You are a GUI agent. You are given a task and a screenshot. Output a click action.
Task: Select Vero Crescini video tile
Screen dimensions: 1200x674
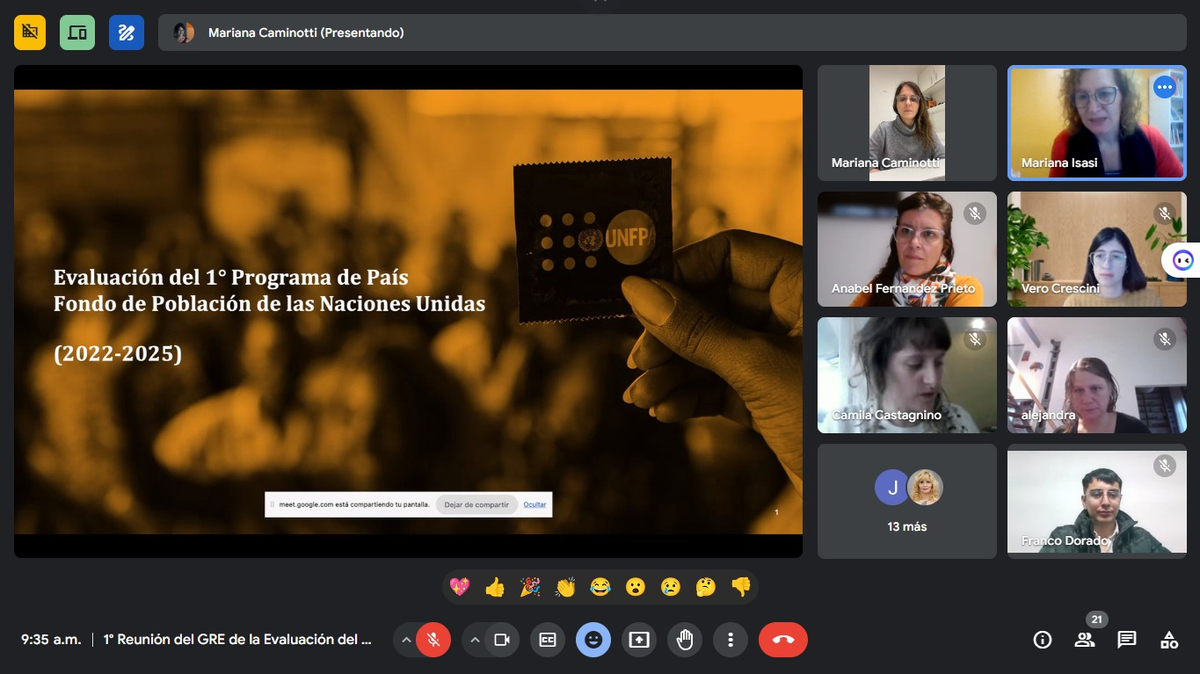[x=1097, y=249]
